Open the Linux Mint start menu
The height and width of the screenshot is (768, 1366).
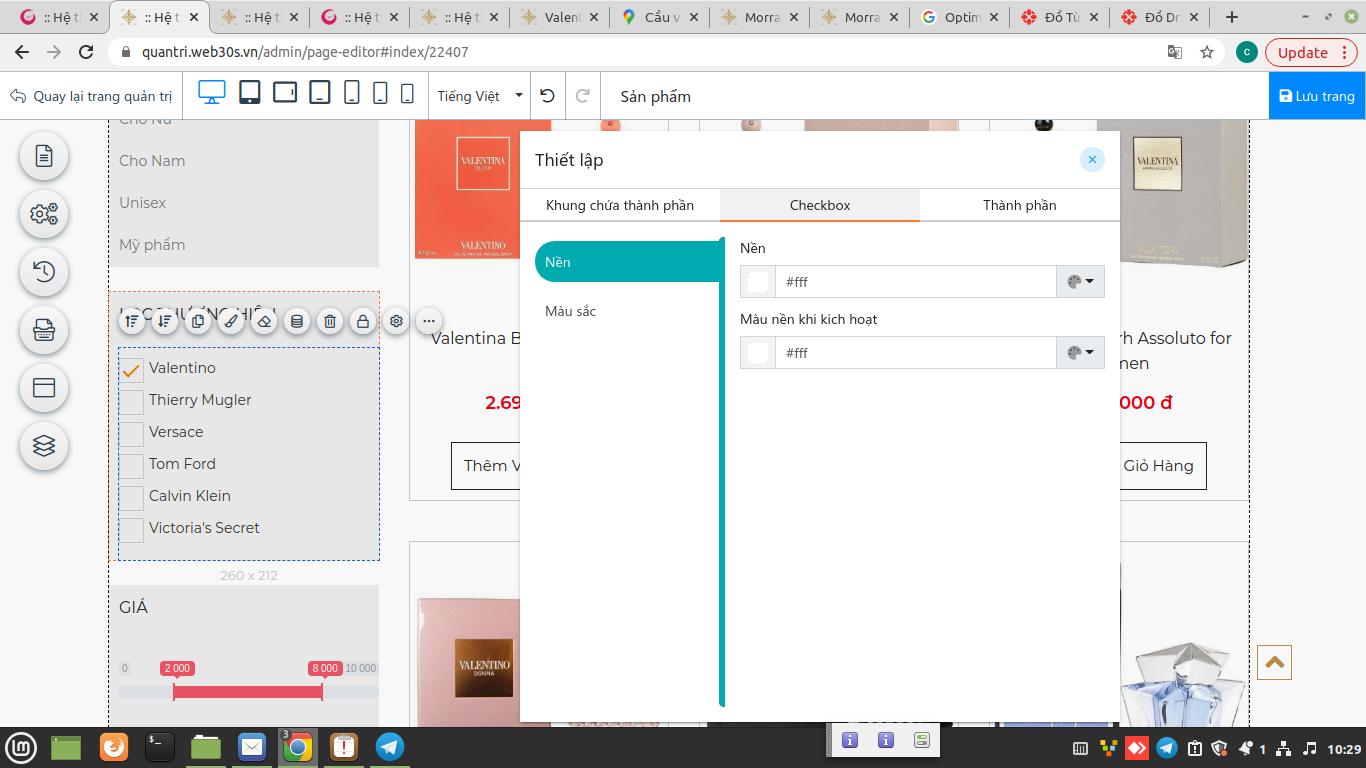coord(21,747)
